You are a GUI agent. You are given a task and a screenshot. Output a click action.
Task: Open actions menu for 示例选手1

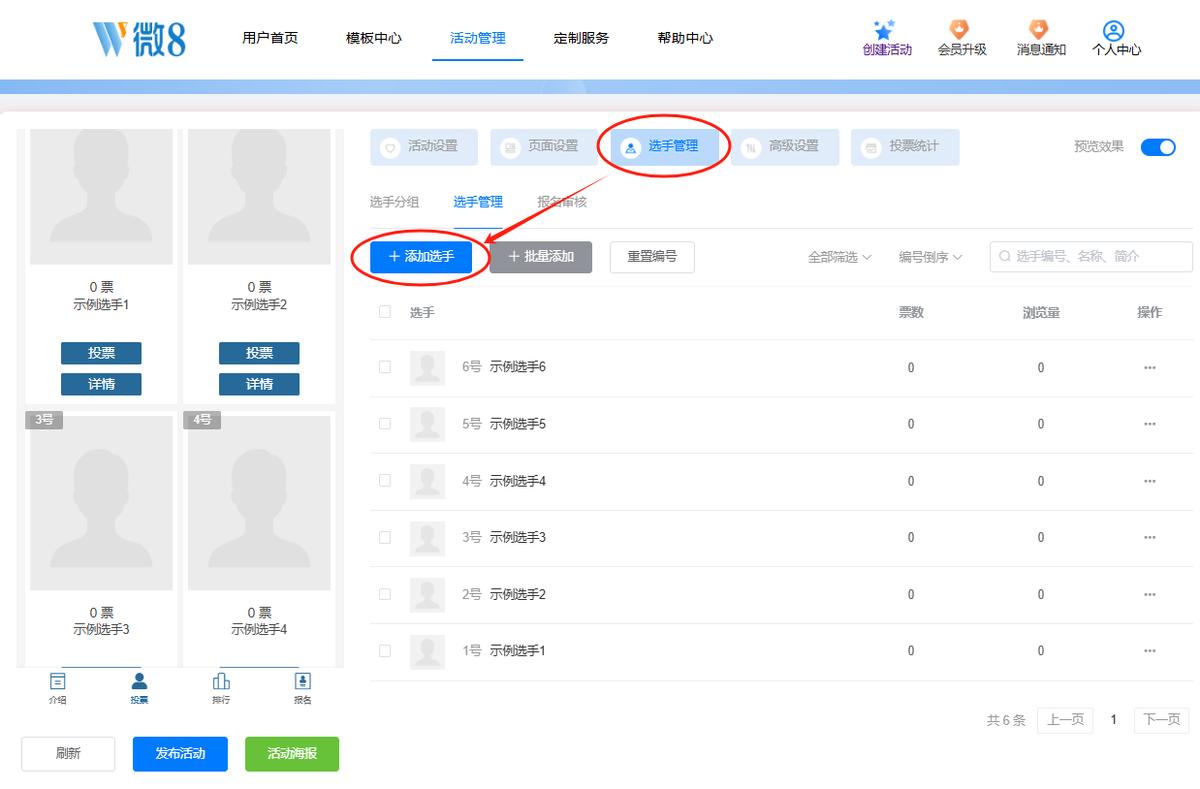coord(1150,651)
